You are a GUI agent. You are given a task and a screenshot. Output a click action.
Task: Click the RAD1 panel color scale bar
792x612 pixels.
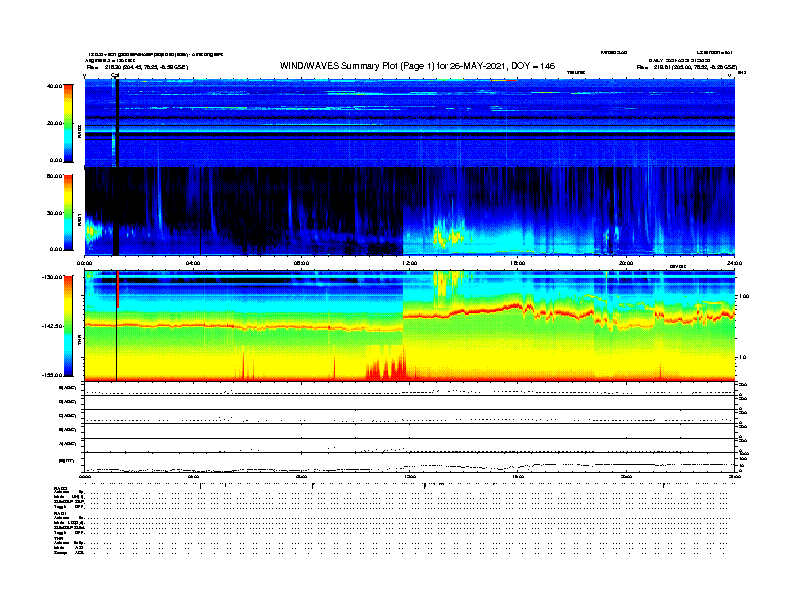pyautogui.click(x=68, y=213)
